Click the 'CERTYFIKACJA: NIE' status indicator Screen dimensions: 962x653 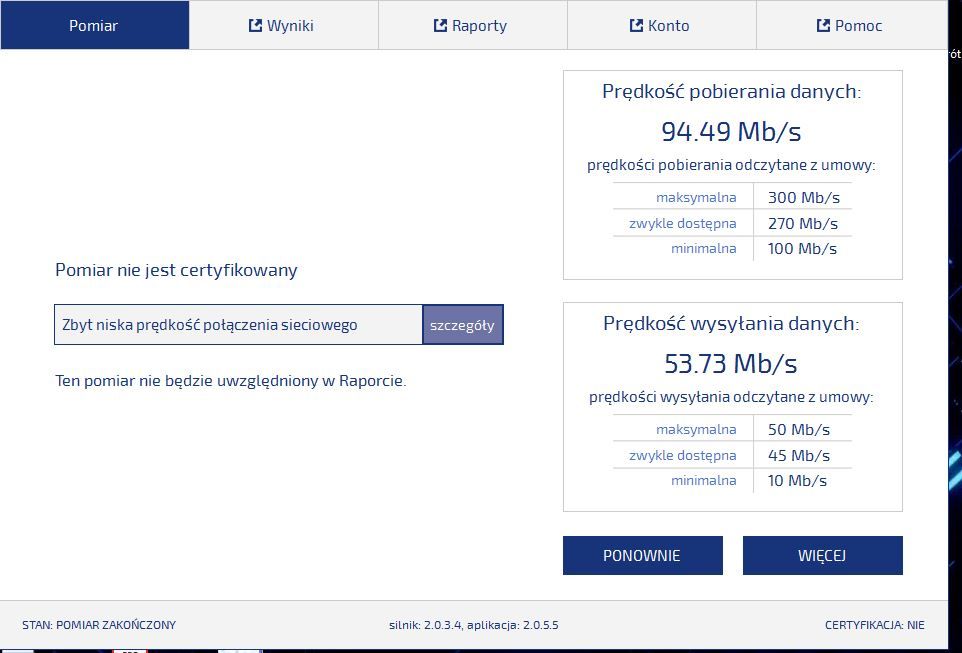[x=874, y=625]
